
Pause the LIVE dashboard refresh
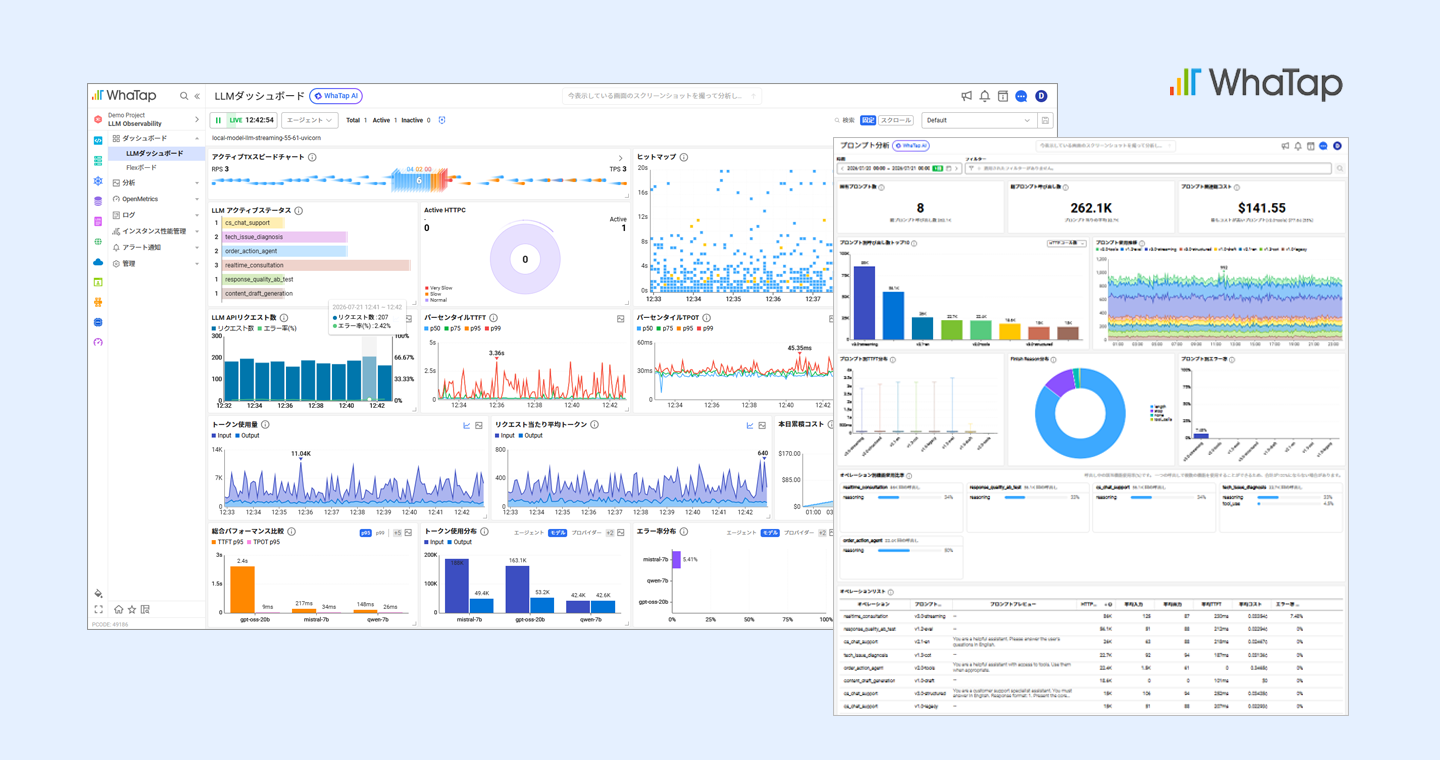218,120
